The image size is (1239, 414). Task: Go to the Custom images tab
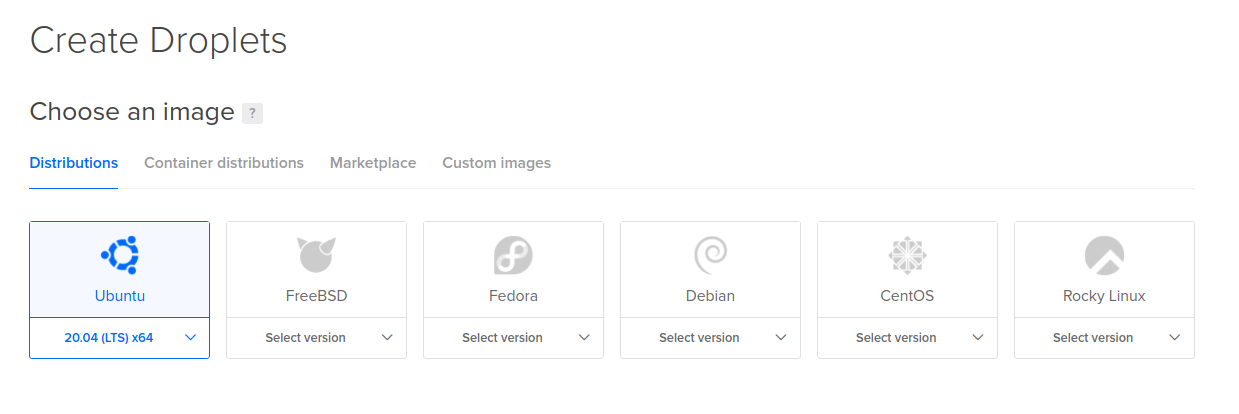pyautogui.click(x=496, y=163)
